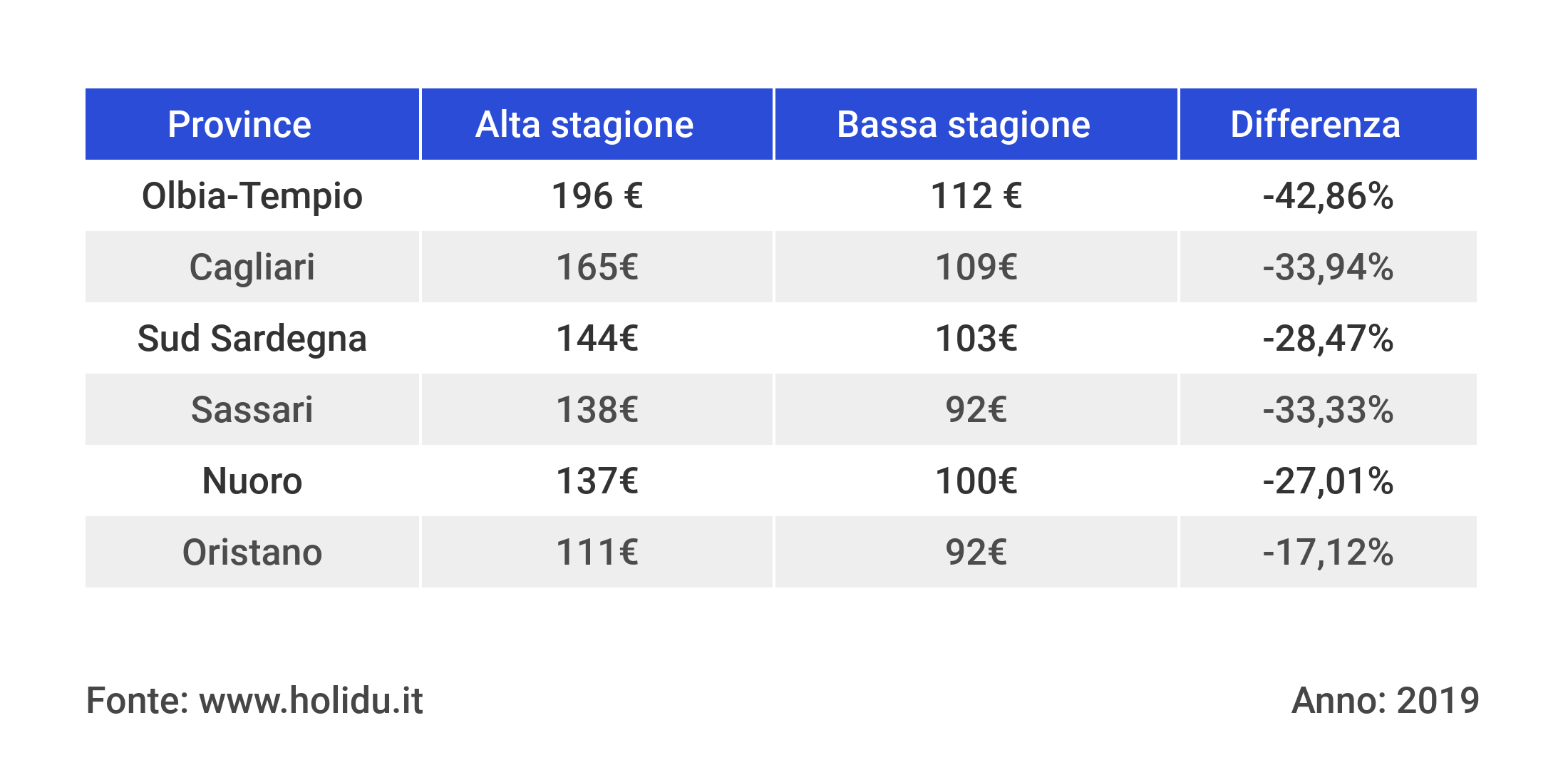Click the Differenza column header
Viewport: 1568px width, 770px height.
point(1315,125)
